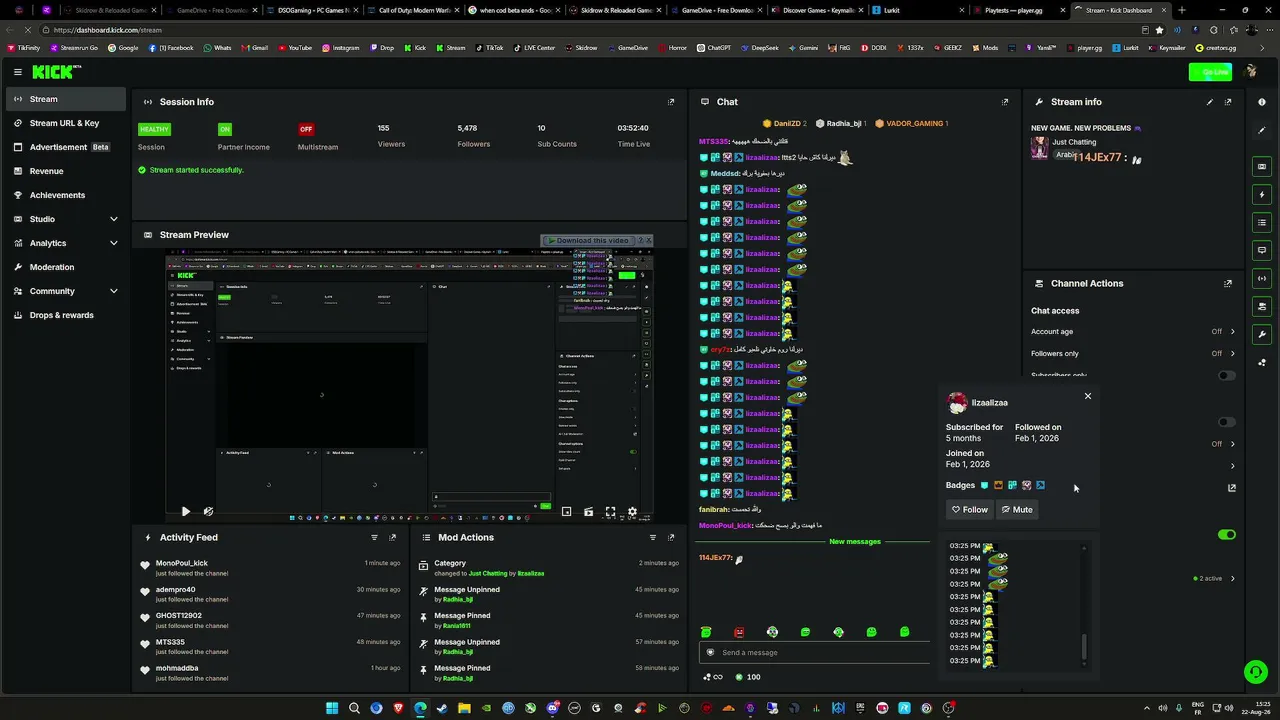Click the Just Chatting category link in Mod Actions
This screenshot has height=720, width=1280.
coord(488,574)
